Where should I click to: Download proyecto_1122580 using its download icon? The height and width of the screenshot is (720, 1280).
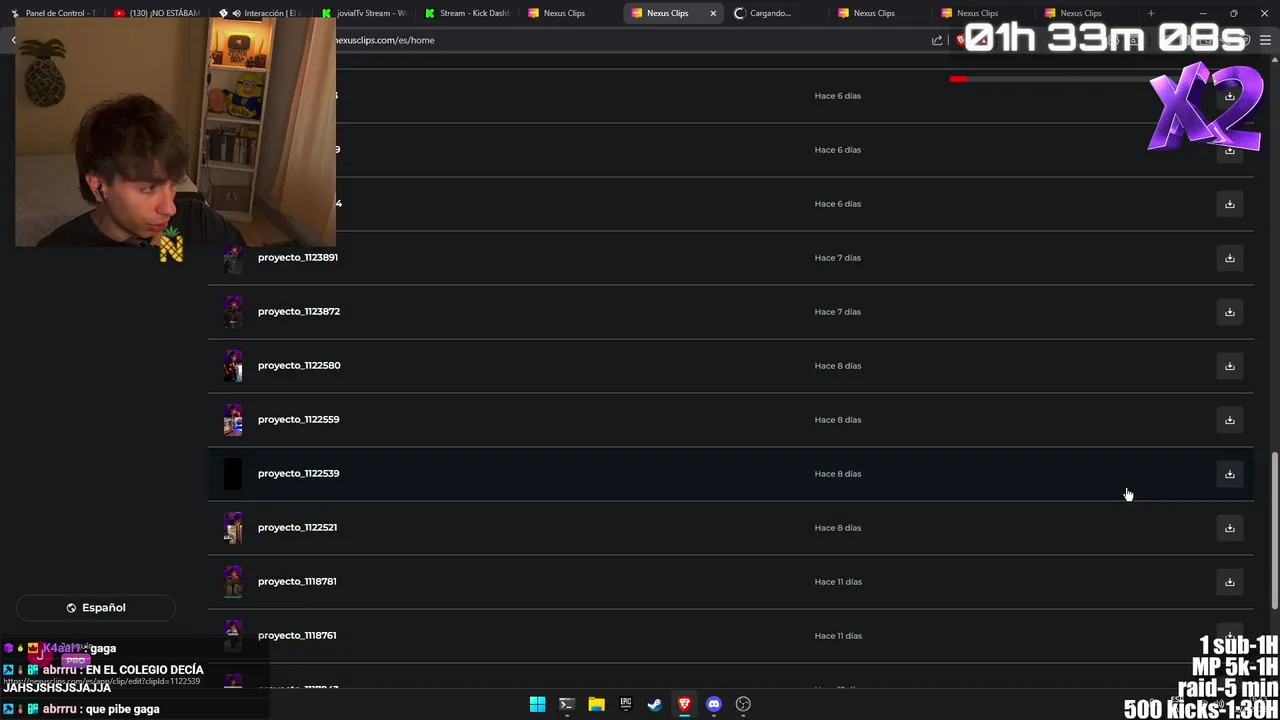(x=1230, y=366)
